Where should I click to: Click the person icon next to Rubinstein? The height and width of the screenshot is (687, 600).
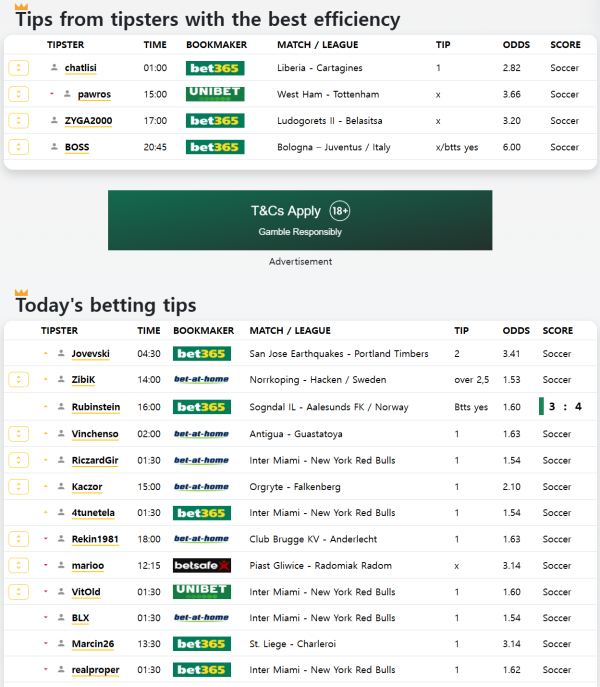point(61,407)
